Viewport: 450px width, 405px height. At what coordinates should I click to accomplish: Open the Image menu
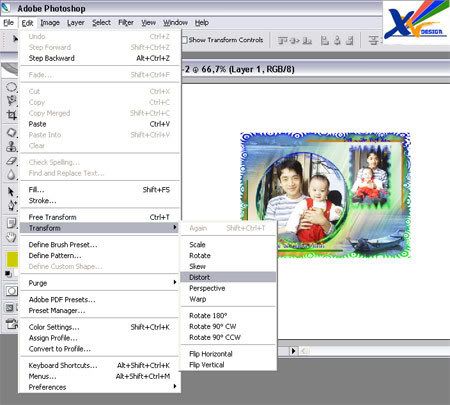(x=50, y=23)
